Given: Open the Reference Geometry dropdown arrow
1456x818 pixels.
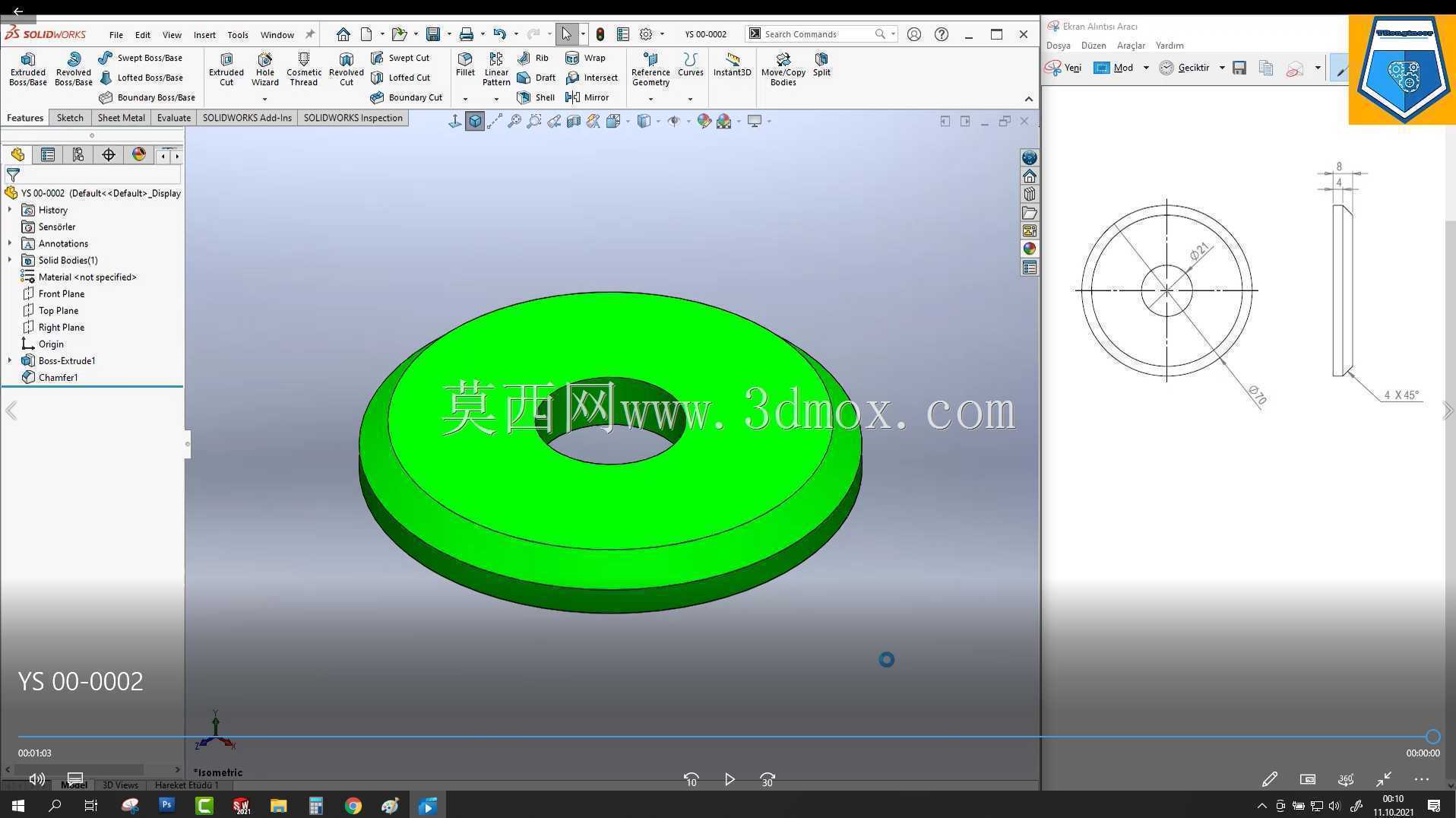Looking at the screenshot, I should click(x=650, y=99).
